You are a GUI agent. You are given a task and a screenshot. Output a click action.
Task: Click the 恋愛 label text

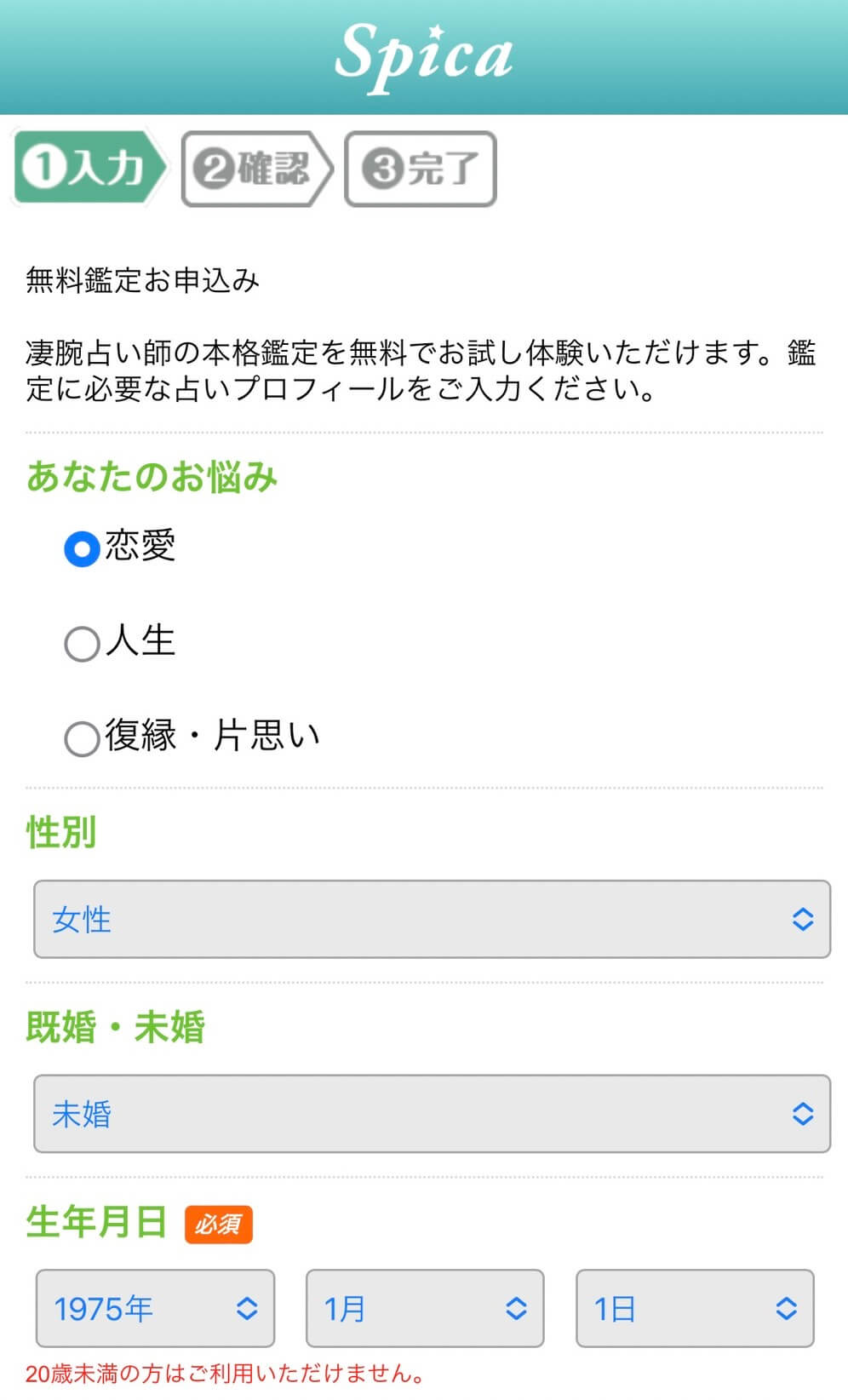pos(140,546)
